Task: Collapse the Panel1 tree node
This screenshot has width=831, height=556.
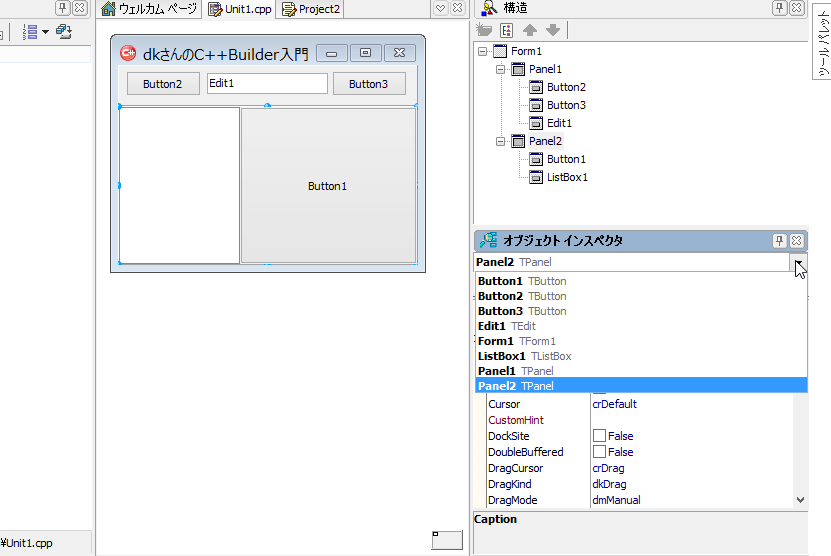Action: 501,69
